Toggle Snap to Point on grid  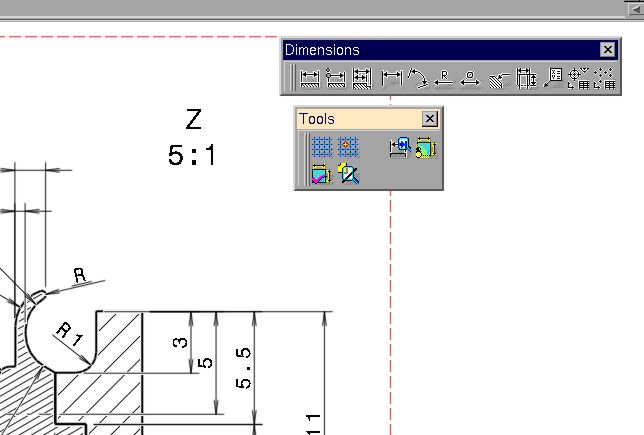[348, 147]
